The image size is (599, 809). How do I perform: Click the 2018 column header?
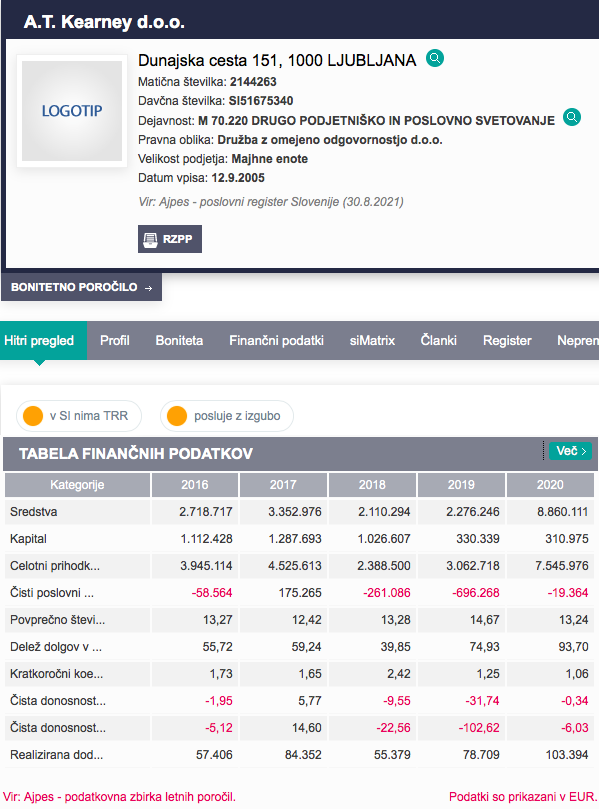point(372,485)
